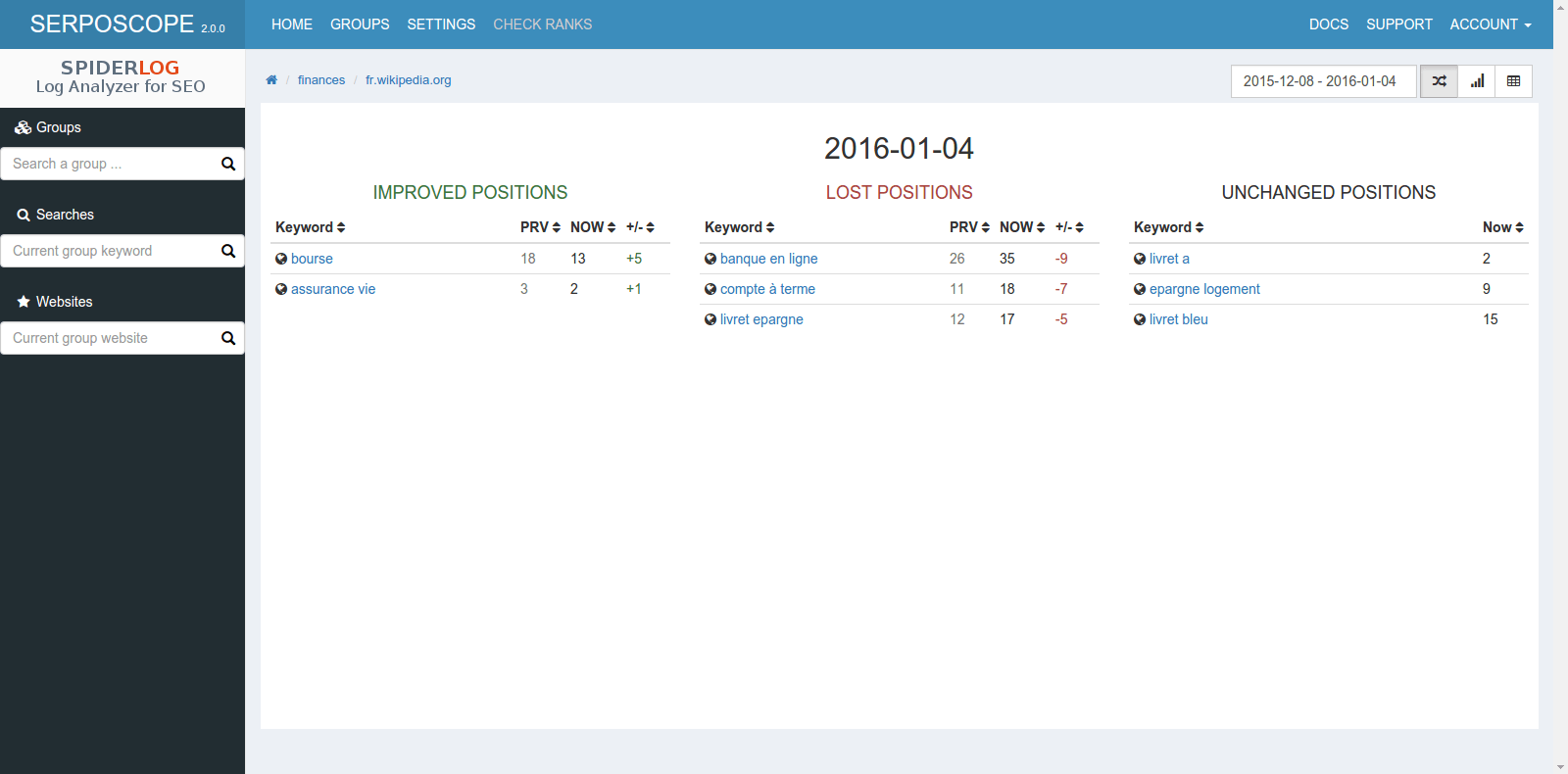Open GROUPS in the navbar
The height and width of the screenshot is (774, 1568).
360,24
